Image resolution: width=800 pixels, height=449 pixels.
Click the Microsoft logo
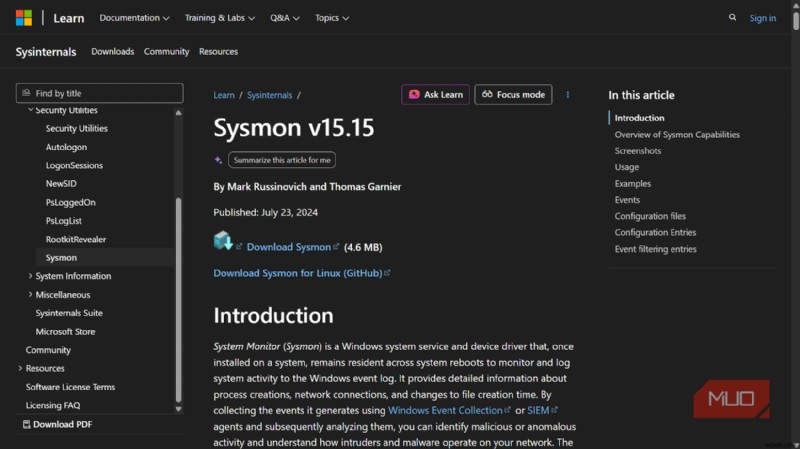pos(23,18)
